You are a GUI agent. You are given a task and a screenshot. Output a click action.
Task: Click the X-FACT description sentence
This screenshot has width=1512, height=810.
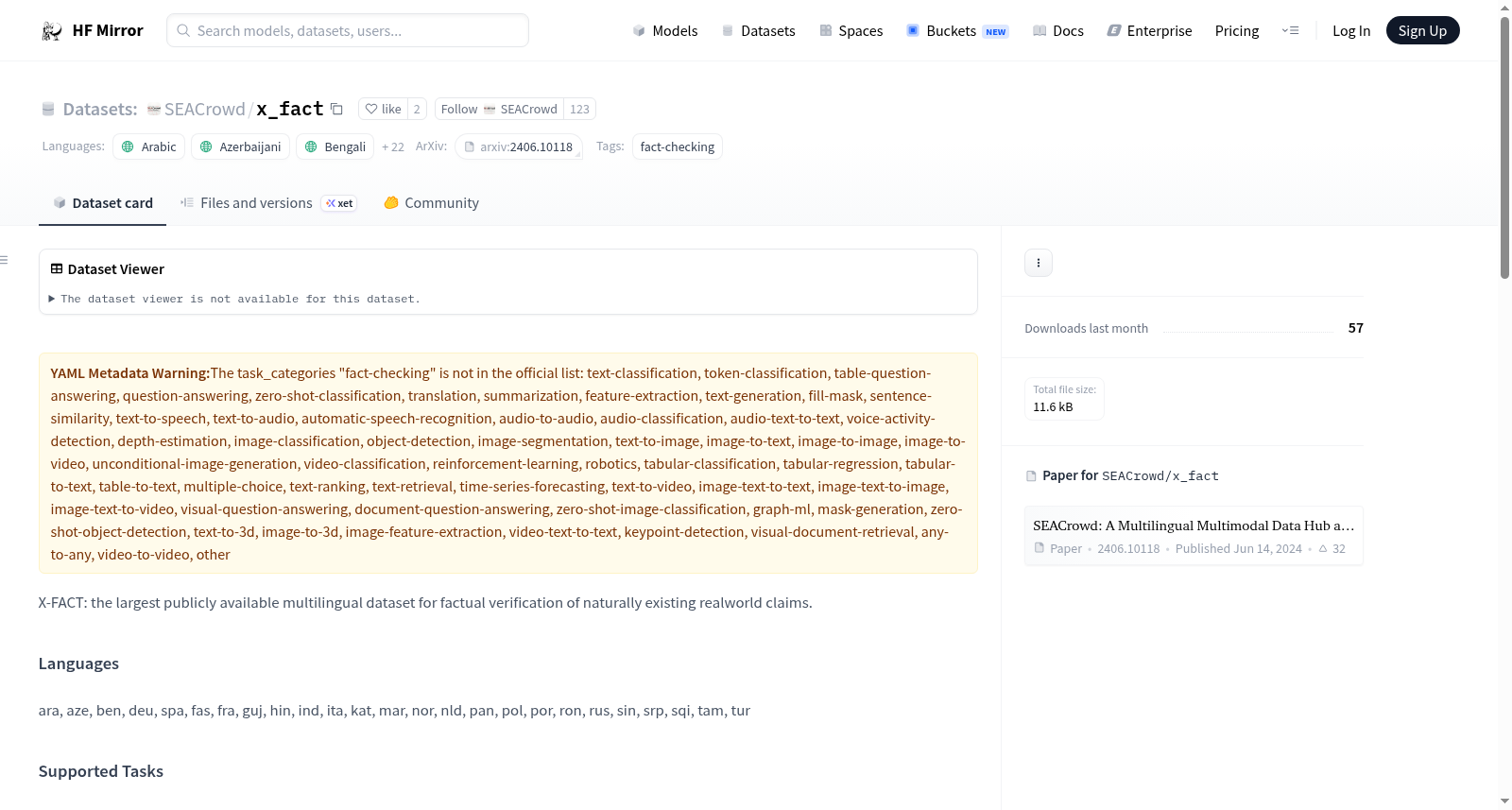[425, 603]
